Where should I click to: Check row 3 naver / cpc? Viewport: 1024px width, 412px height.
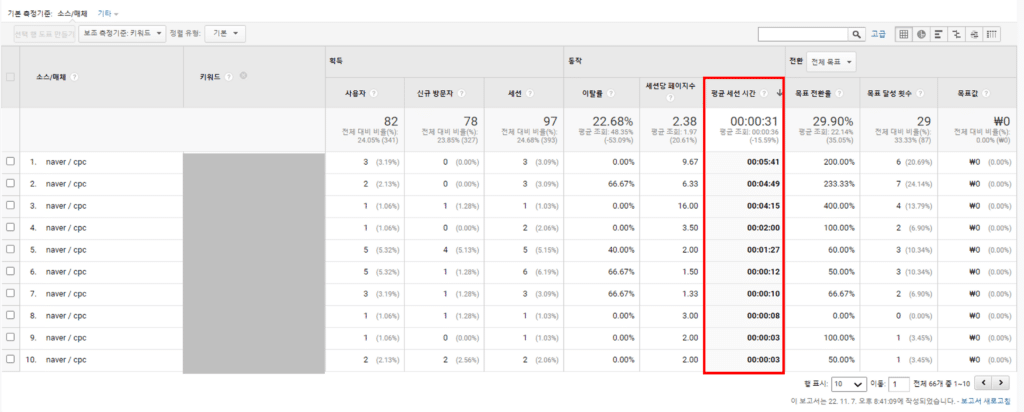[10, 206]
